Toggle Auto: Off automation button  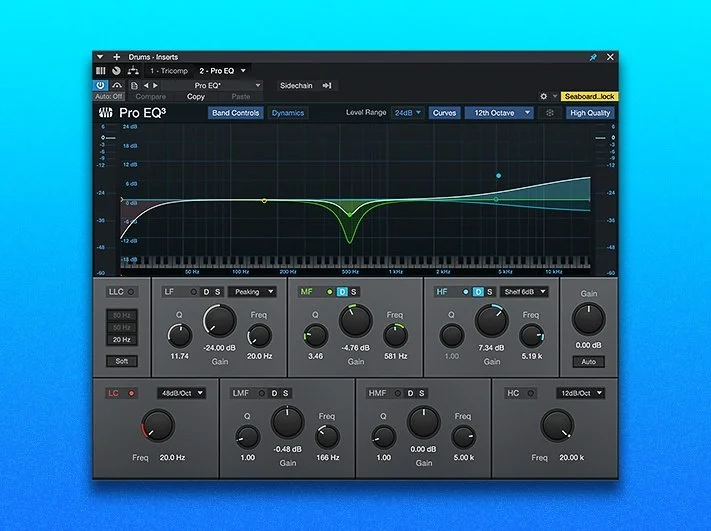tap(109, 97)
